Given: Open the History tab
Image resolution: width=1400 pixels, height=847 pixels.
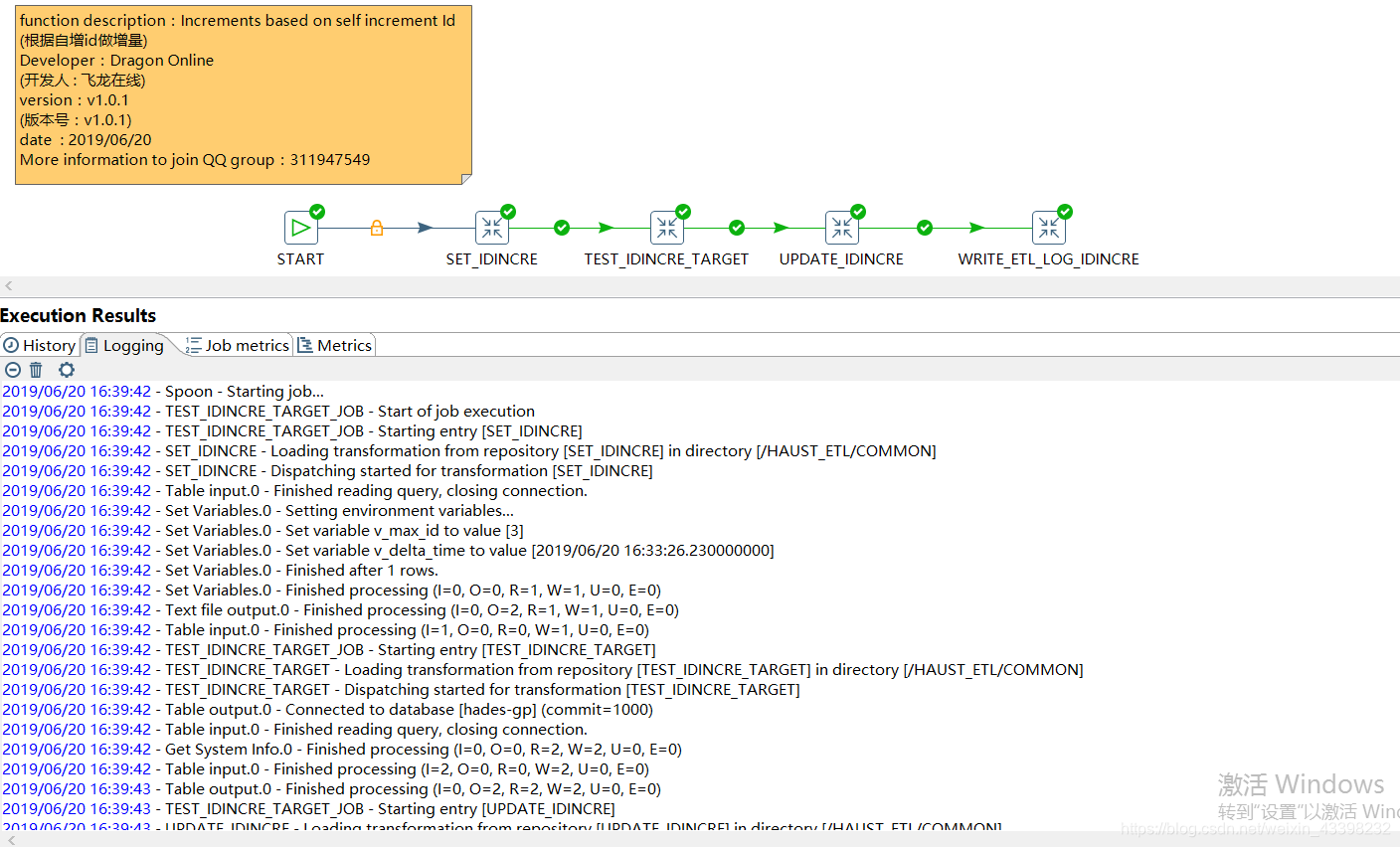Looking at the screenshot, I should (x=40, y=345).
